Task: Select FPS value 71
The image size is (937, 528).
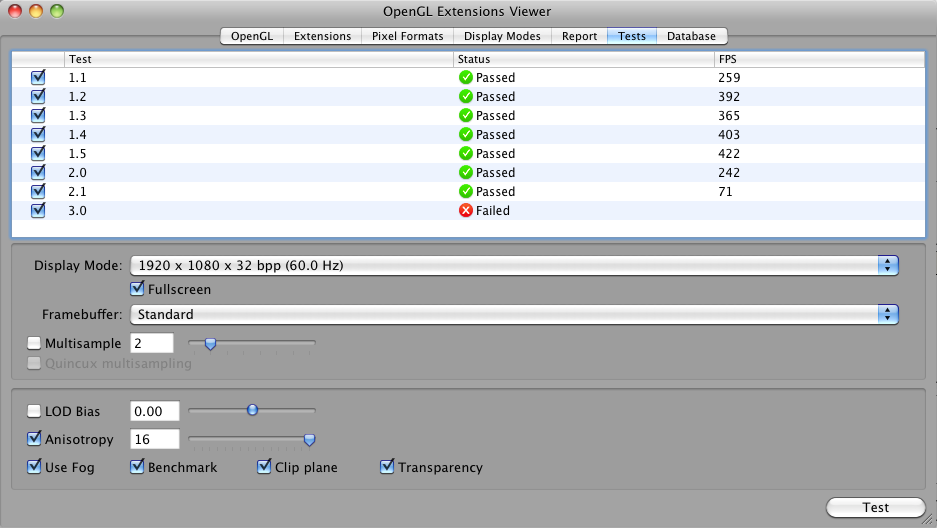Action: 725,192
